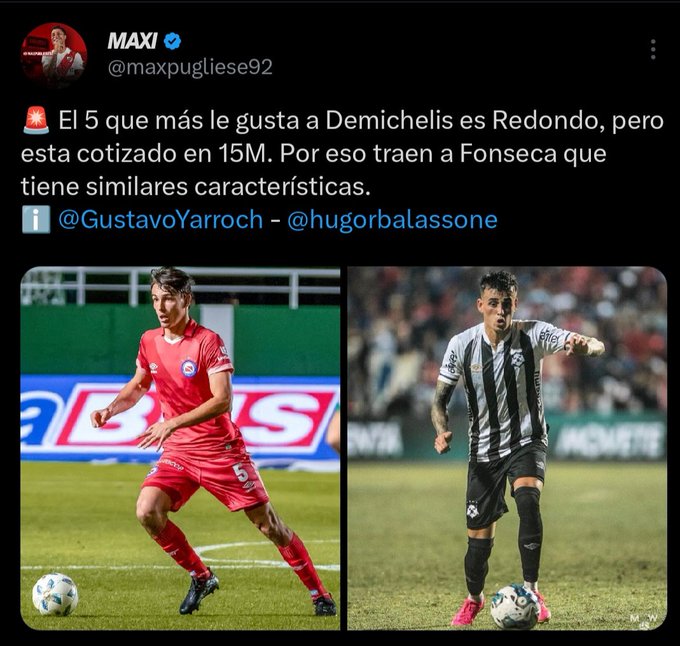This screenshot has height=646, width=680.
Task: Click the tweet text mentioning Demichelis
Action: pos(342,153)
